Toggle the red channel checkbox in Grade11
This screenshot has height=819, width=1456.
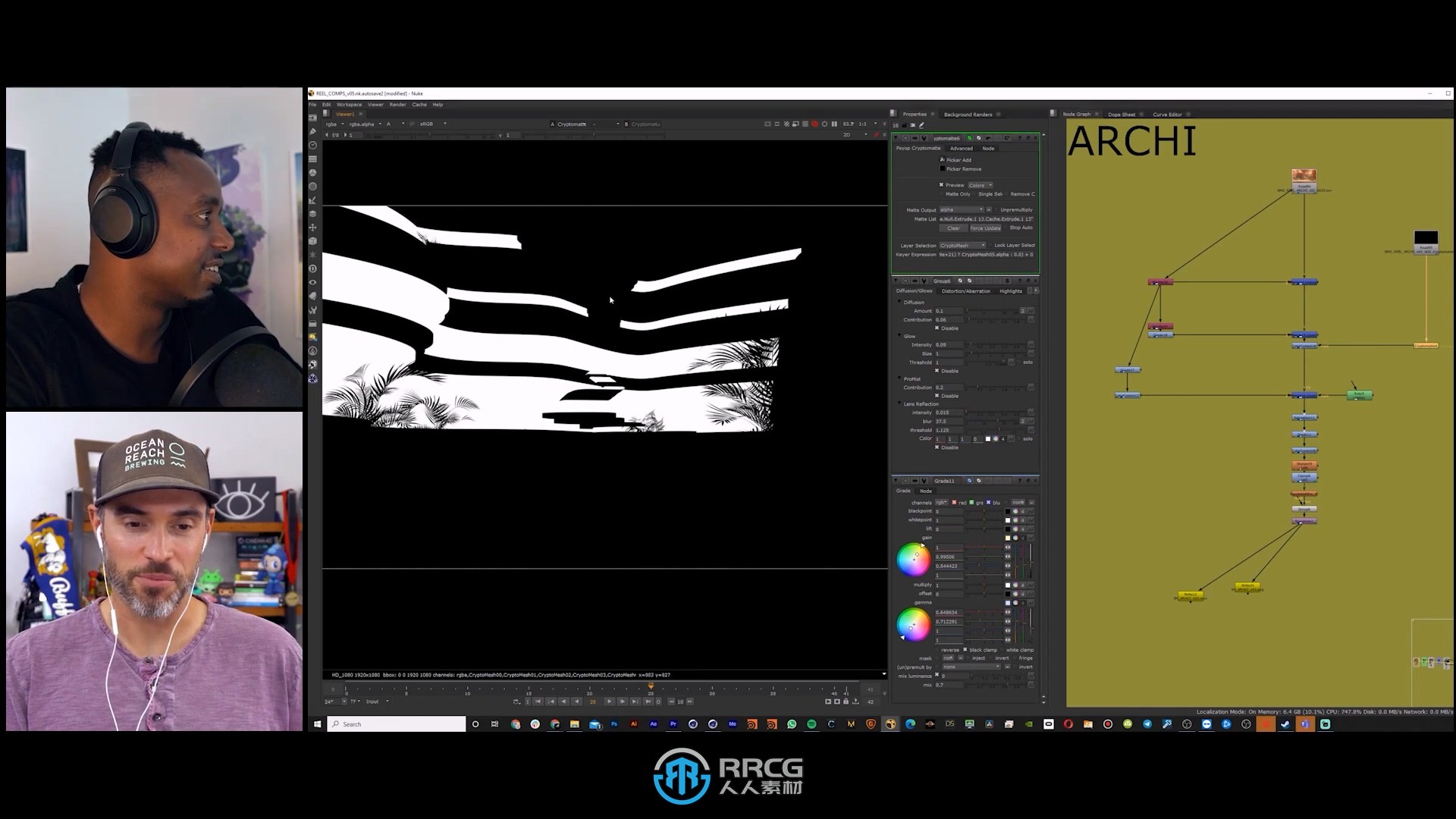[x=954, y=503]
